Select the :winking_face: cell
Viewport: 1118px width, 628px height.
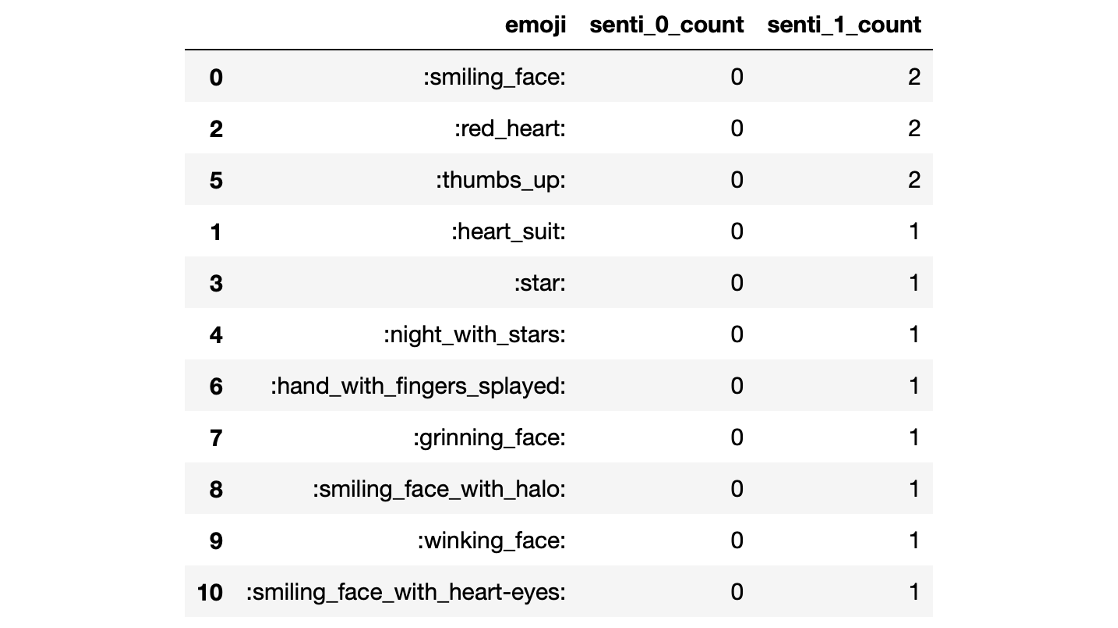[492, 541]
